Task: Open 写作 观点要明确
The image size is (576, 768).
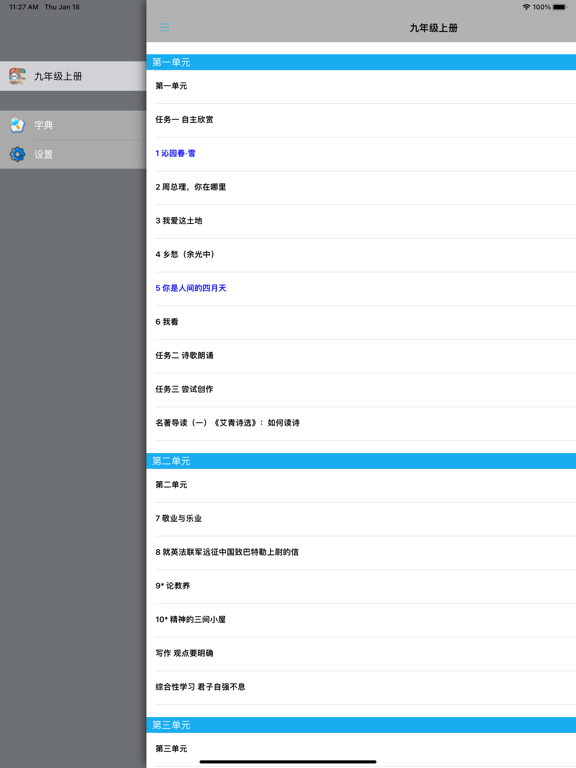Action: (361, 653)
